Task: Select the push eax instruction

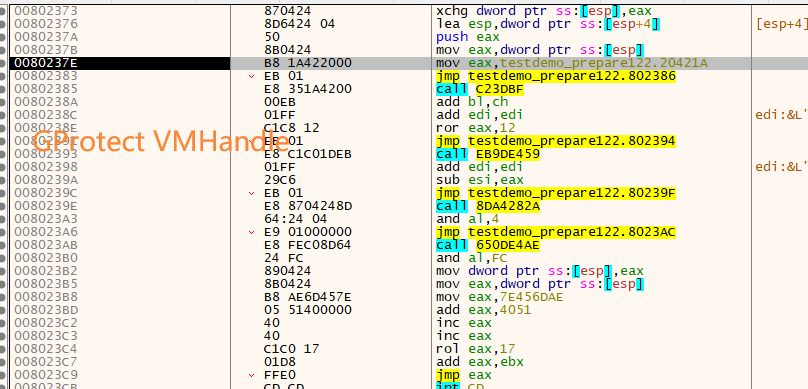Action: click(467, 37)
